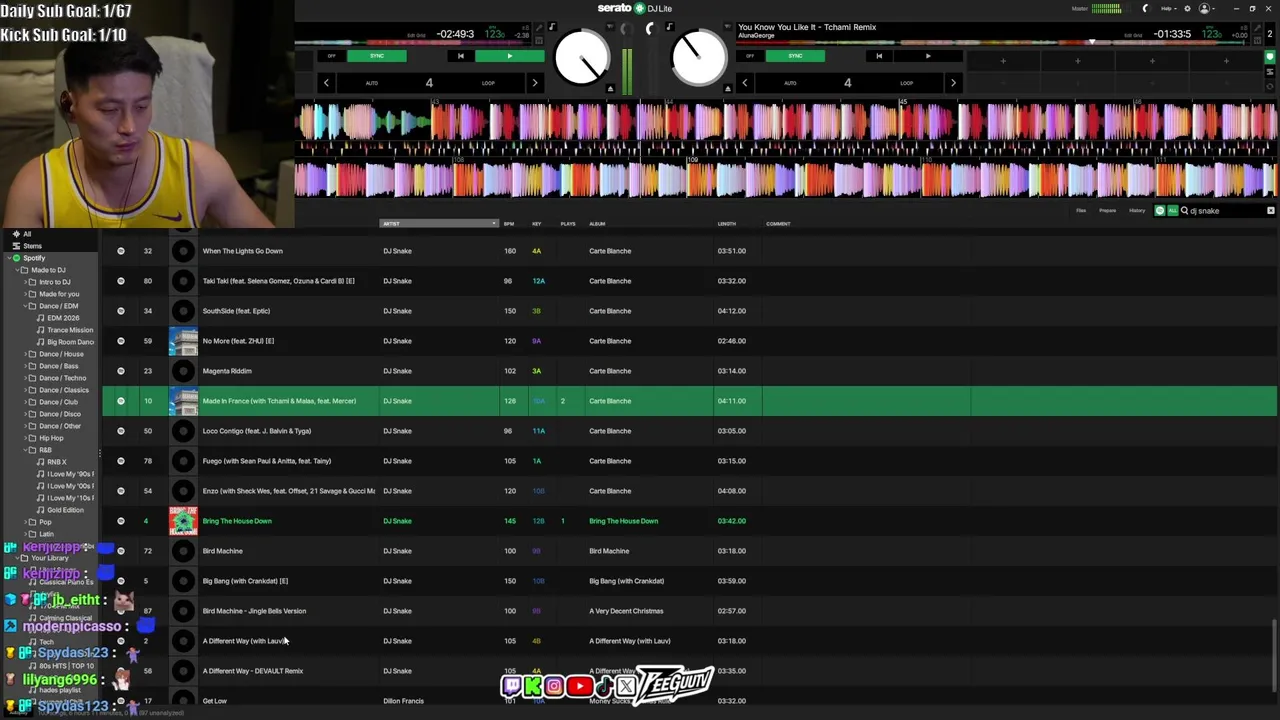Click the green shield icon at right edge

(1270, 58)
